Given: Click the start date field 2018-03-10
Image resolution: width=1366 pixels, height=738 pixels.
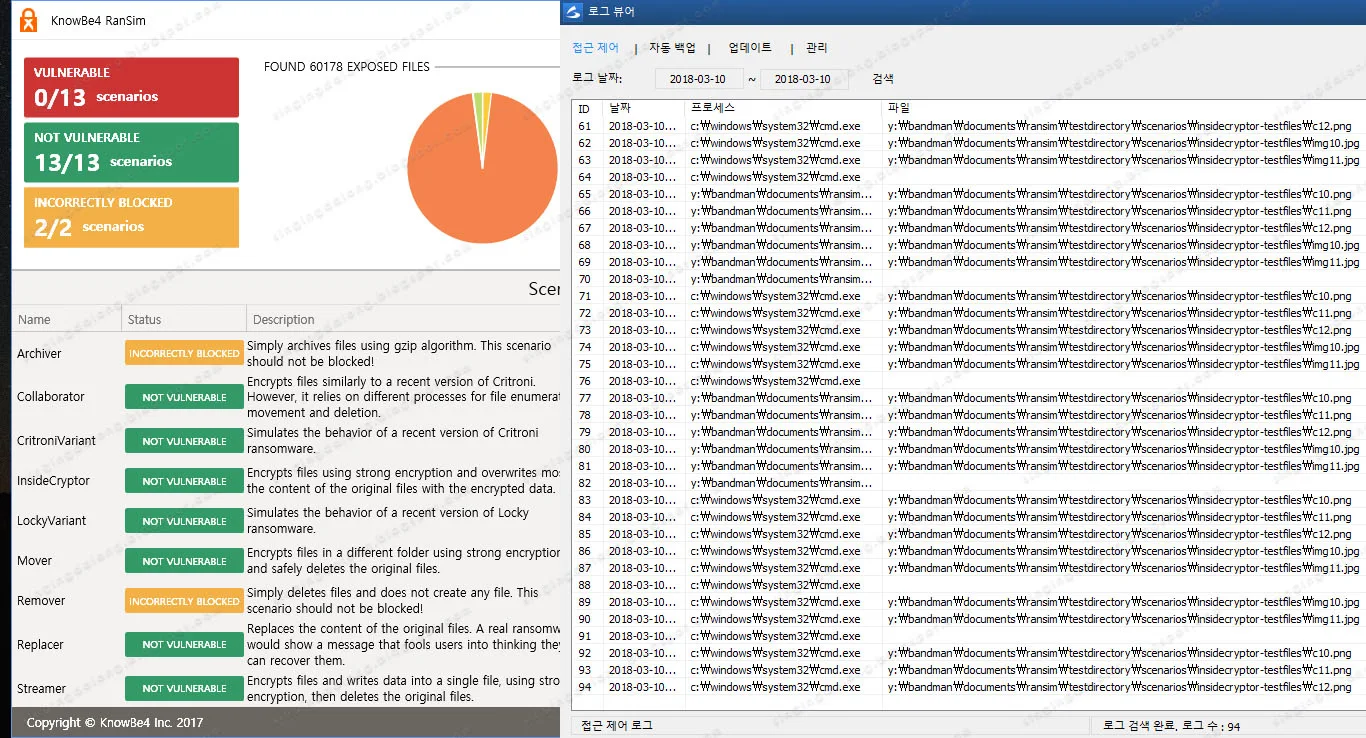Looking at the screenshot, I should (x=699, y=79).
